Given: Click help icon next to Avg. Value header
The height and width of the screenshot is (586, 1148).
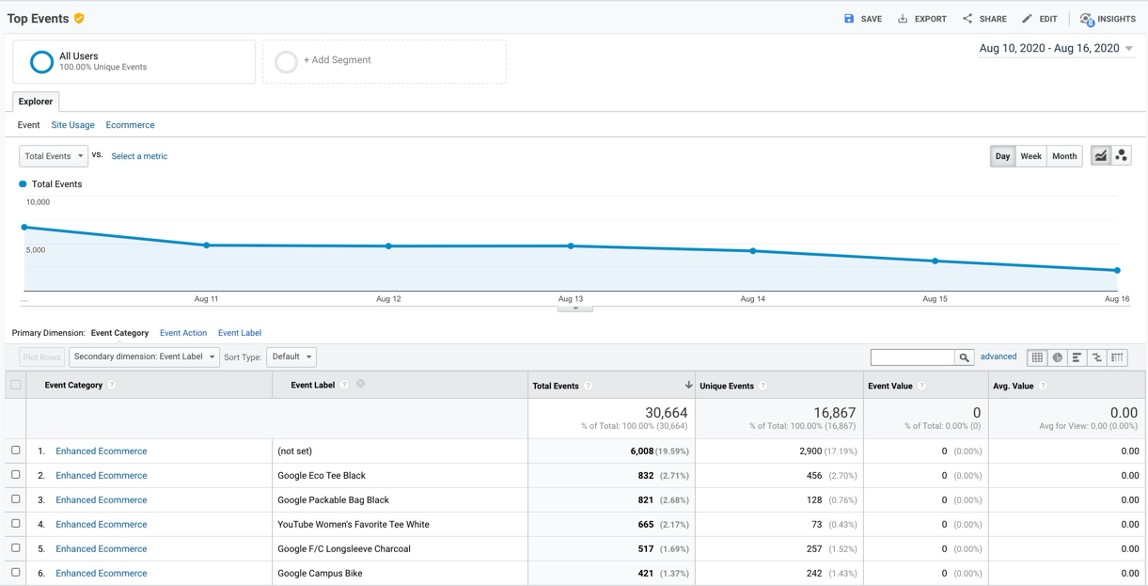Looking at the screenshot, I should 1043,385.
